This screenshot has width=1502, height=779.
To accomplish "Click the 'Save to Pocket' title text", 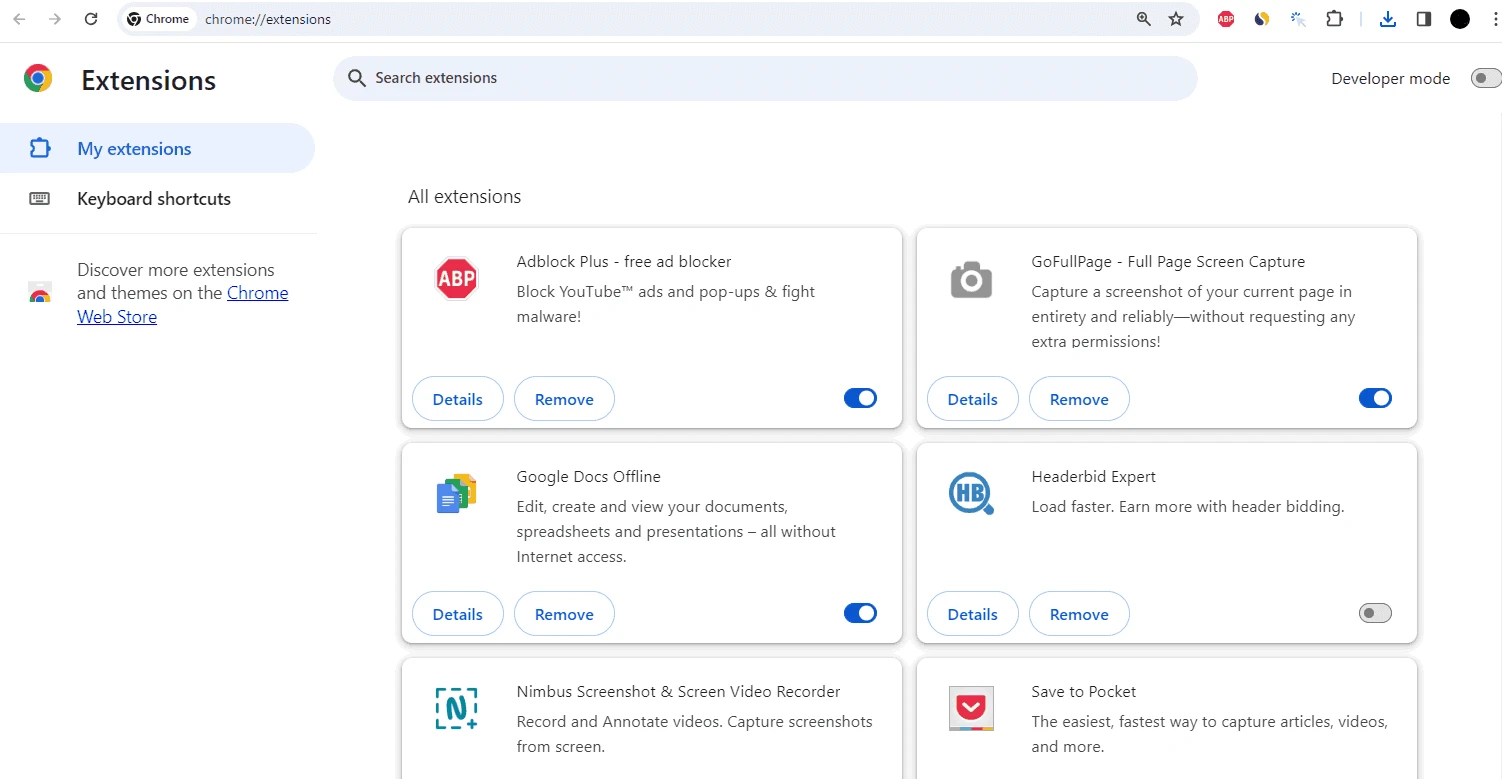I will [1084, 691].
